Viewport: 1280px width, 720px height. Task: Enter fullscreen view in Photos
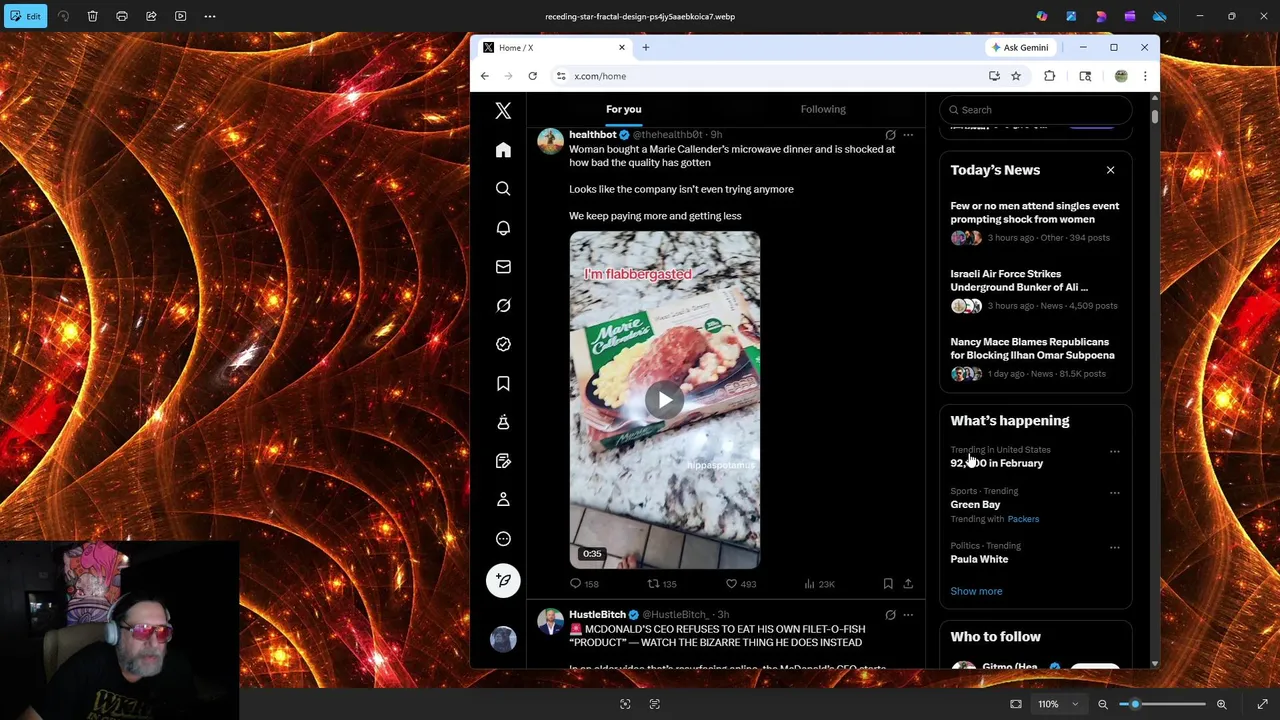click(x=1262, y=704)
